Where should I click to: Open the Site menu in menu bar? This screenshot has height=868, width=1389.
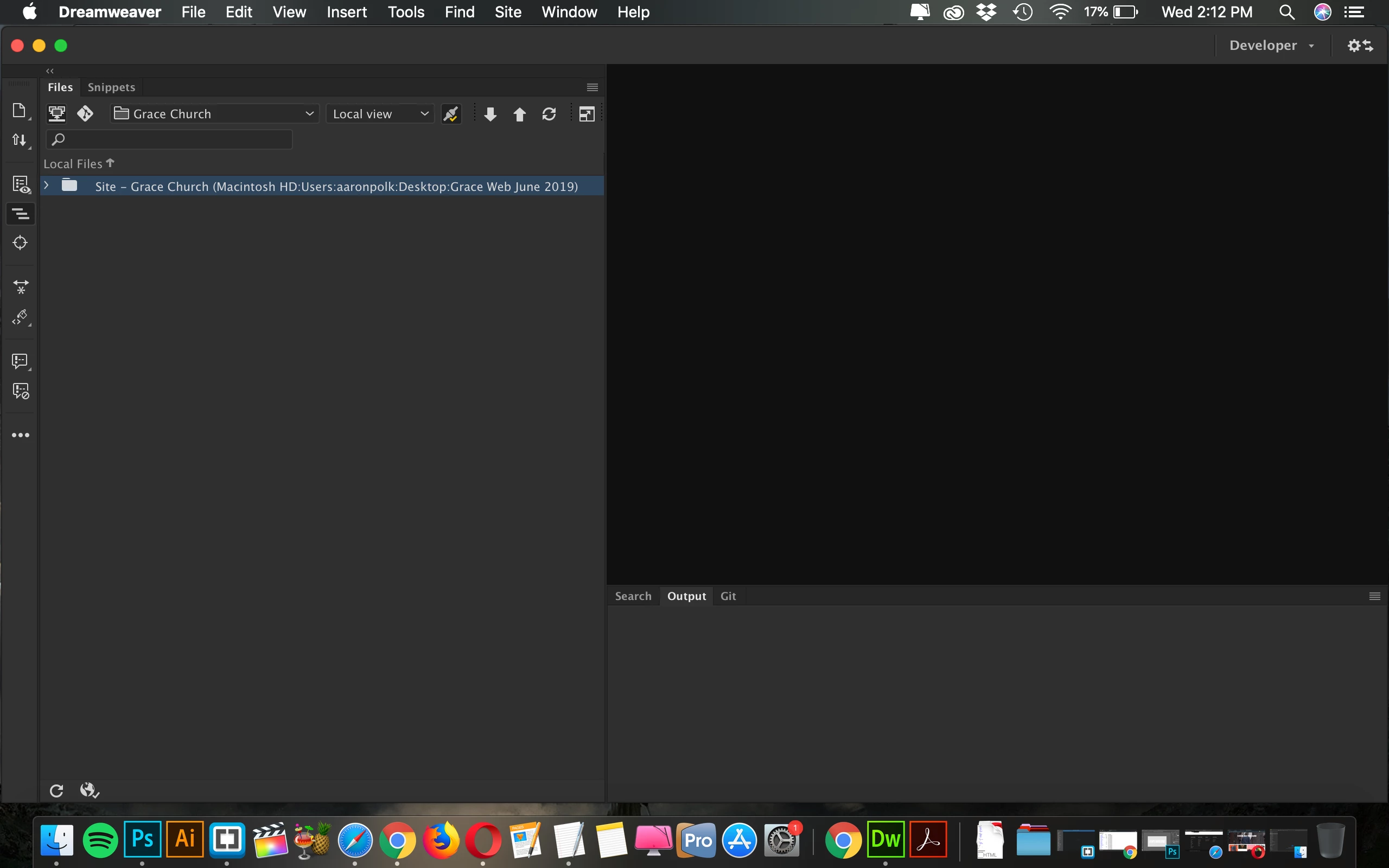tap(507, 12)
